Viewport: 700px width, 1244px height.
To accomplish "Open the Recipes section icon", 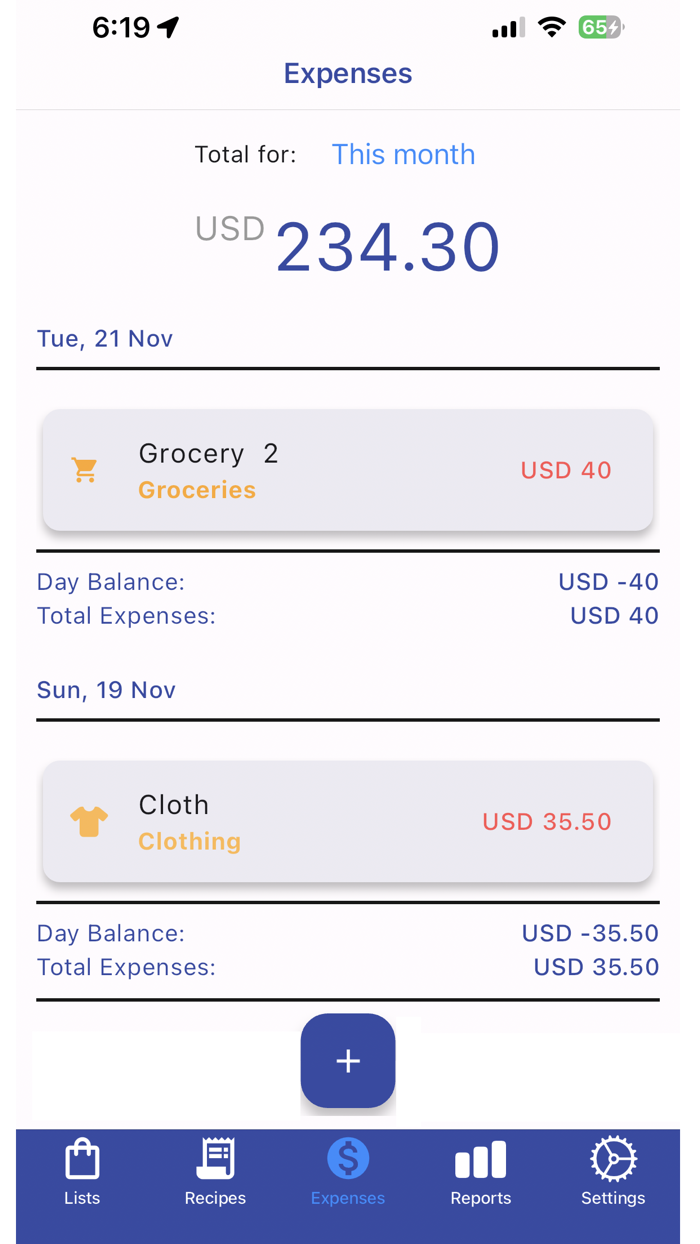I will pyautogui.click(x=215, y=1160).
